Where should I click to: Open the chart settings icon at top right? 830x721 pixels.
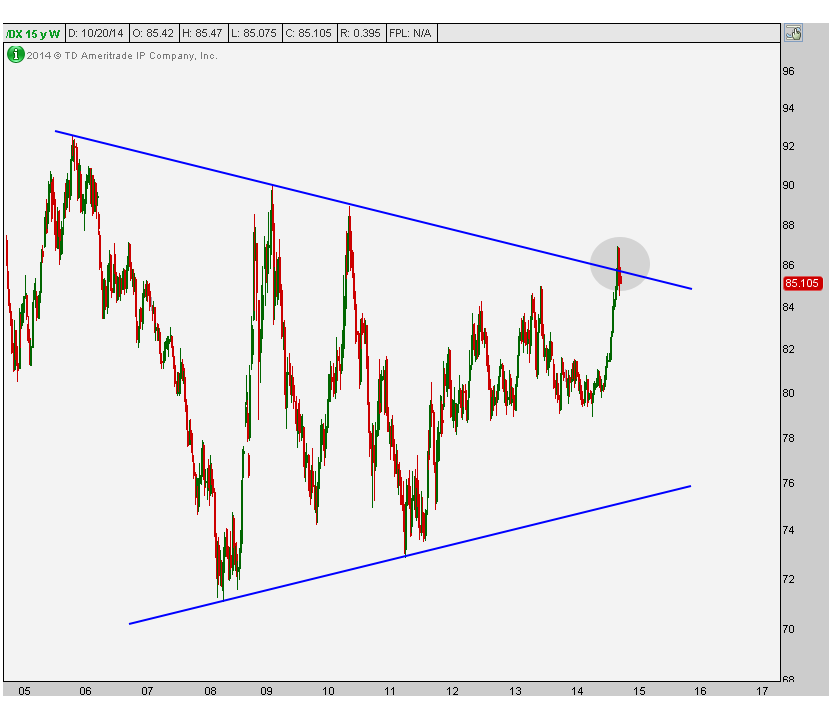[793, 33]
